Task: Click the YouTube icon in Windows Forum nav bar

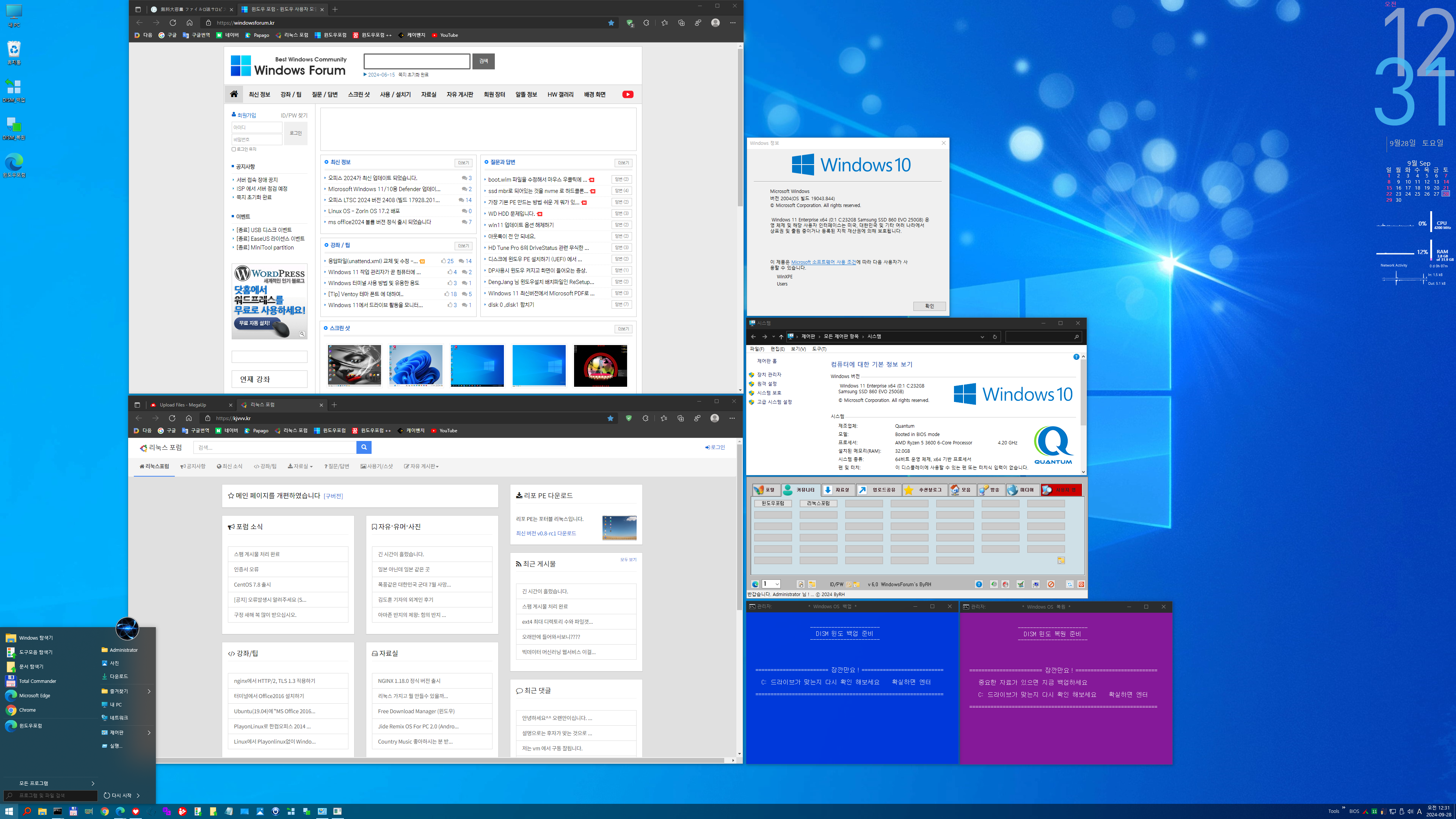Action: (628, 94)
